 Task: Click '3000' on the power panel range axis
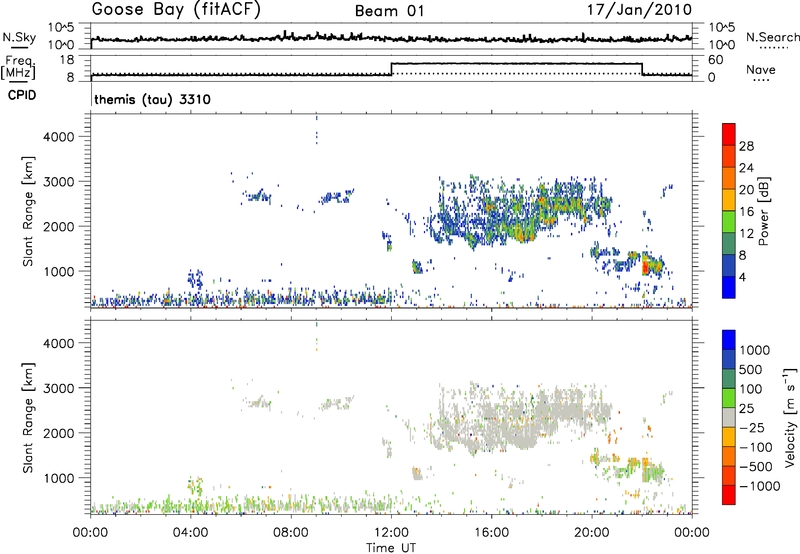pyautogui.click(x=58, y=182)
